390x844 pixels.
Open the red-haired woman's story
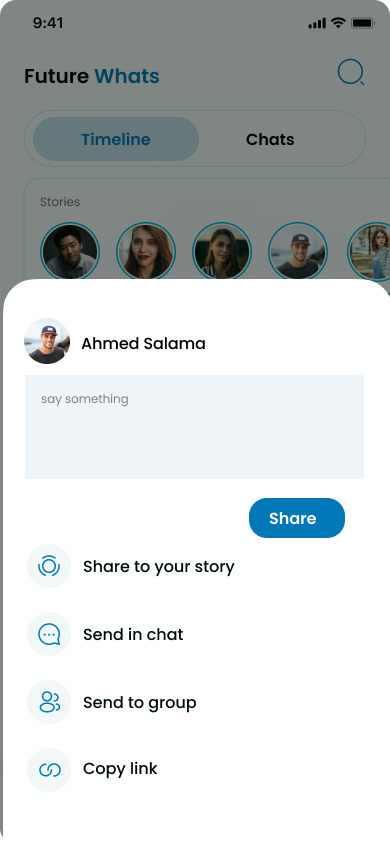tap(146, 251)
